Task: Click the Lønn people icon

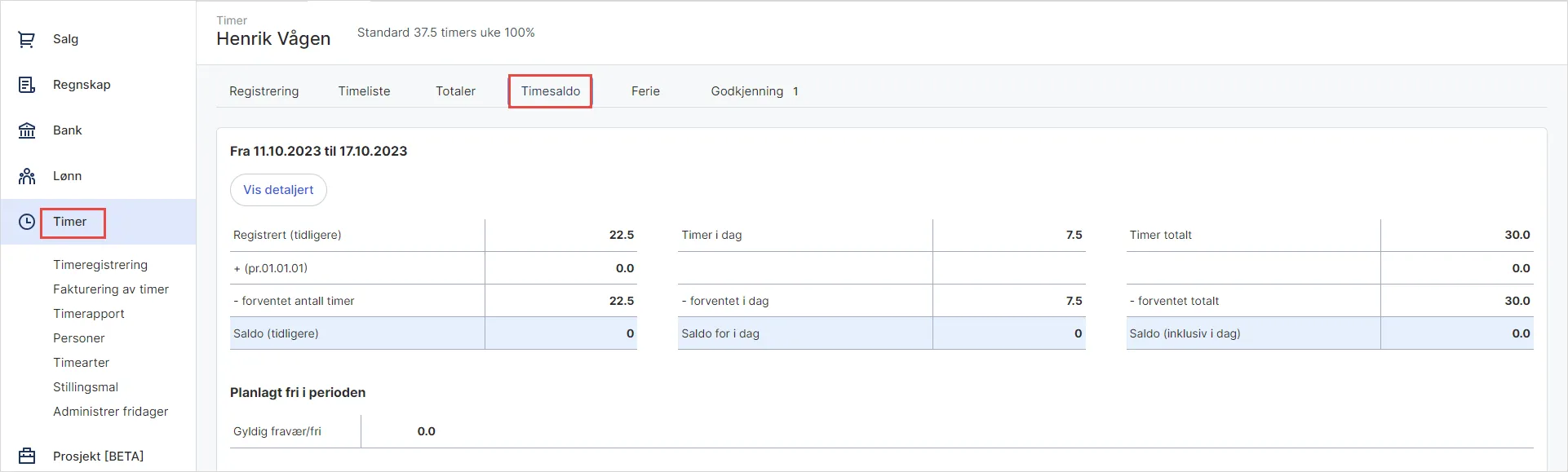Action: (27, 176)
